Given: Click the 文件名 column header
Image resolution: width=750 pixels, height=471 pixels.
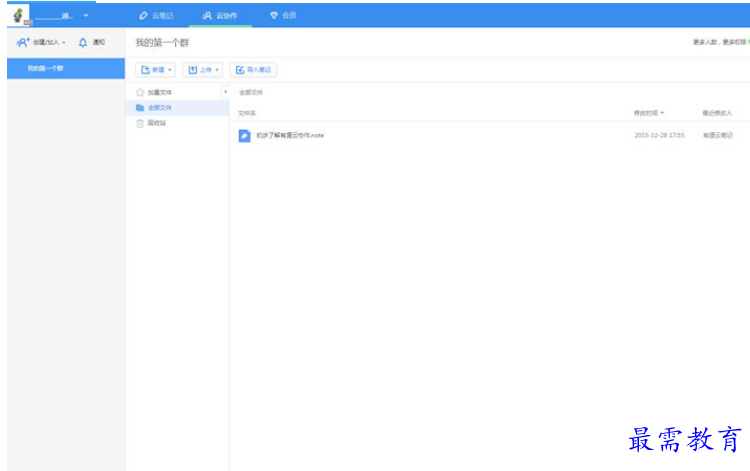Looking at the screenshot, I should (247, 113).
